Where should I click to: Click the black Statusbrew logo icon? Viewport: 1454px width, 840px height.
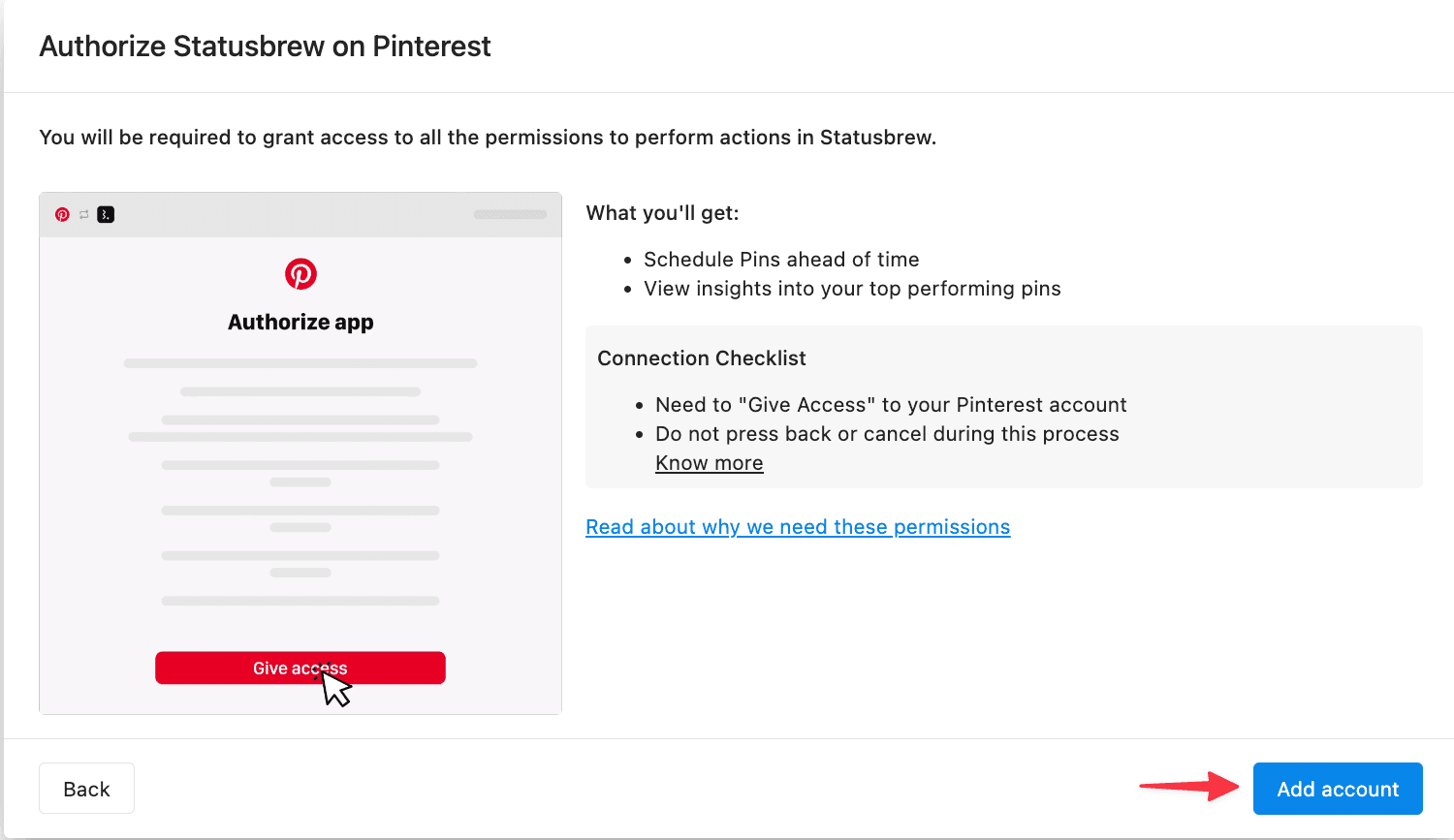click(106, 214)
